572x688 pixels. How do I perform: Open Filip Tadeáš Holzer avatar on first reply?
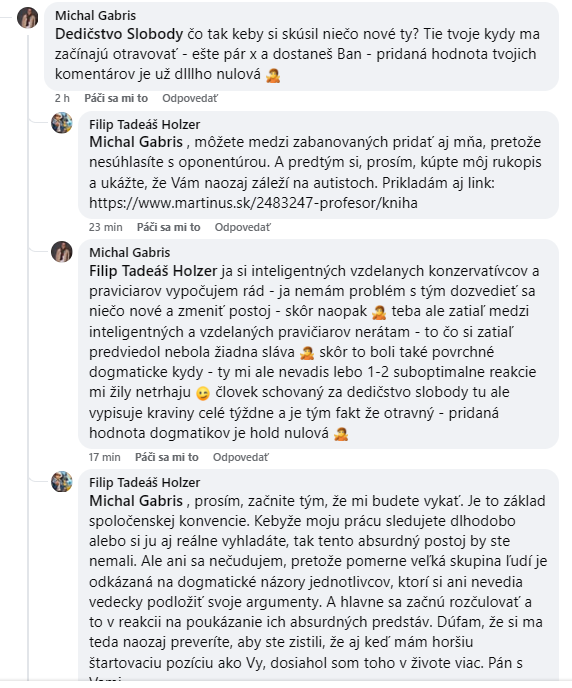(x=62, y=123)
